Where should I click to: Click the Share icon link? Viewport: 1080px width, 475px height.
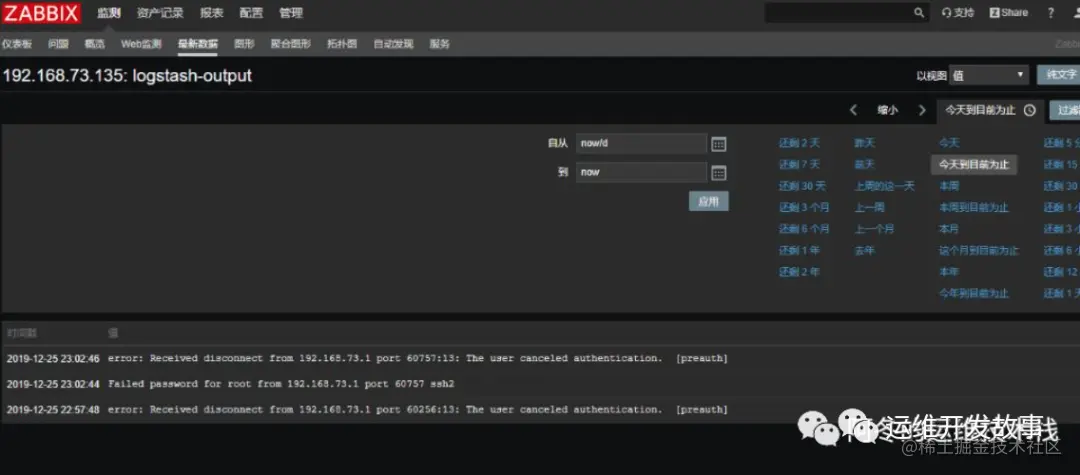click(x=1008, y=12)
